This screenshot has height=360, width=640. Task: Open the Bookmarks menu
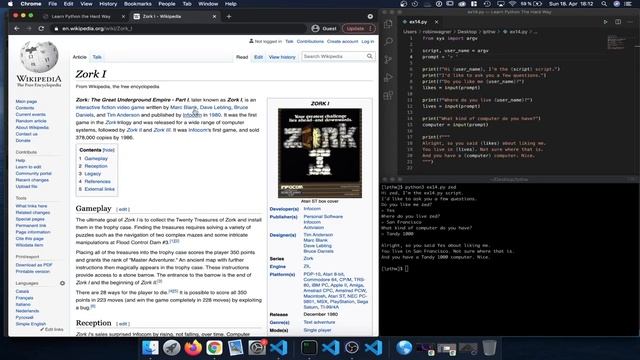(x=138, y=4)
